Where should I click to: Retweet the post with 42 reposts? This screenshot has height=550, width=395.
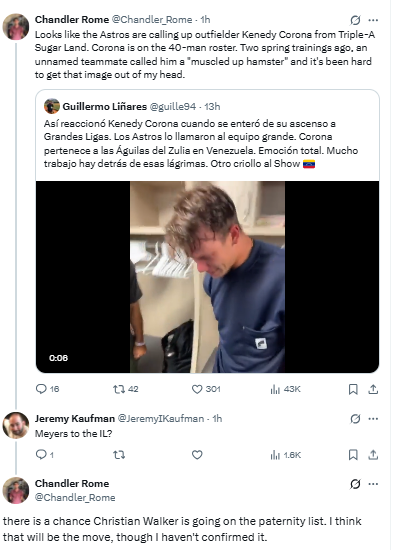click(126, 389)
